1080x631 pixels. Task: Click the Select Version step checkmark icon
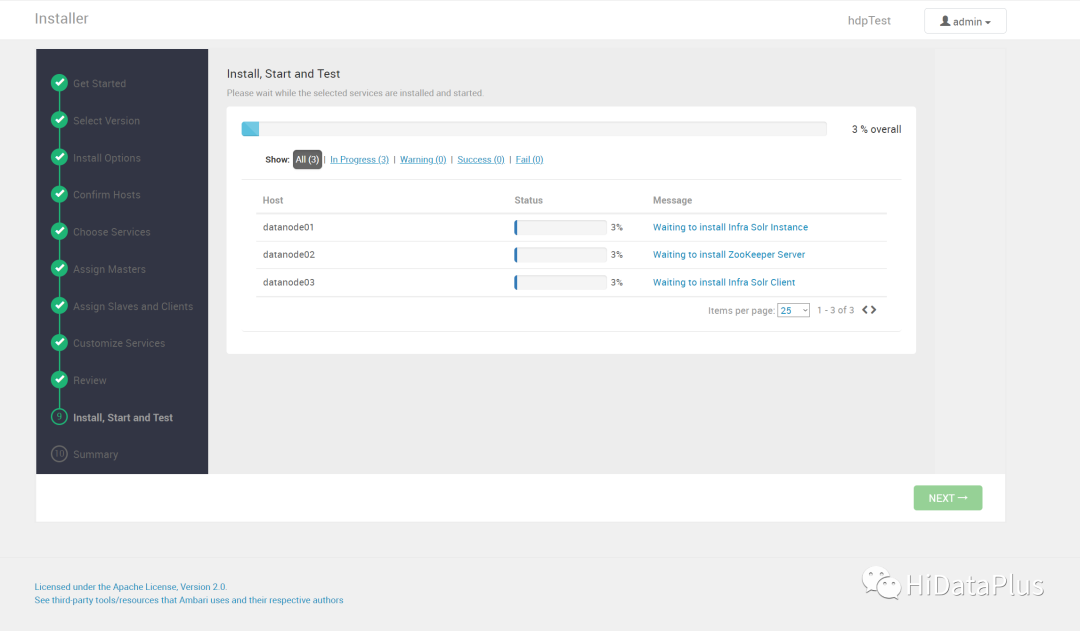[59, 120]
